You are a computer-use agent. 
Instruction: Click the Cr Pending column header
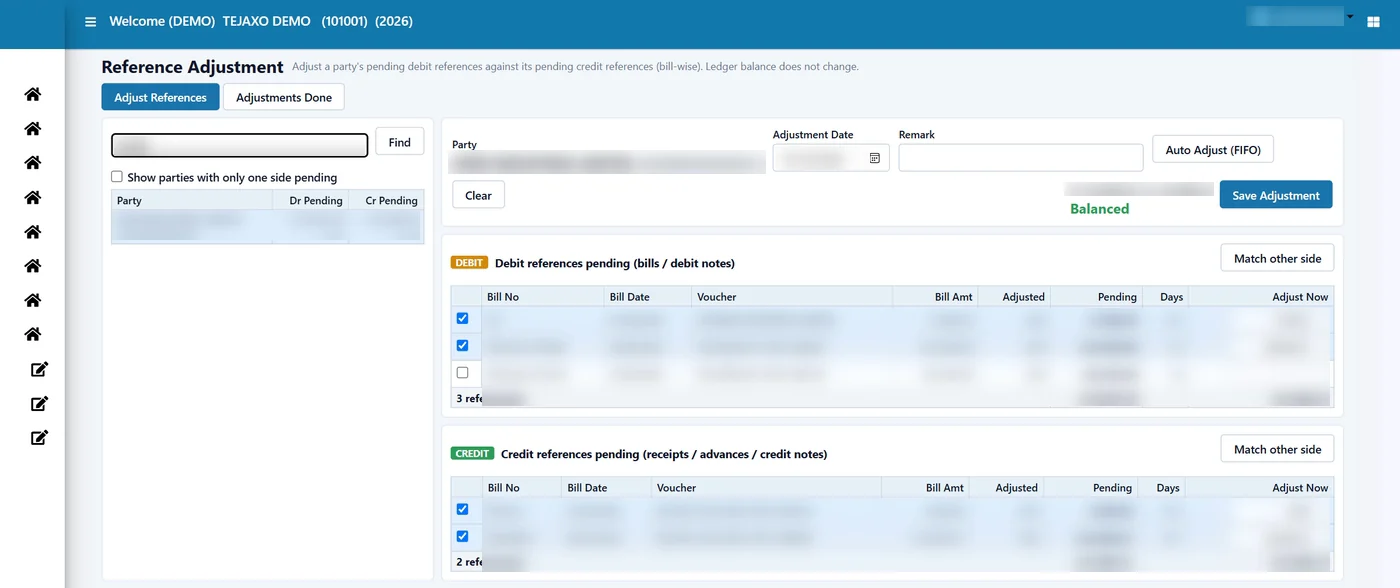click(386, 200)
